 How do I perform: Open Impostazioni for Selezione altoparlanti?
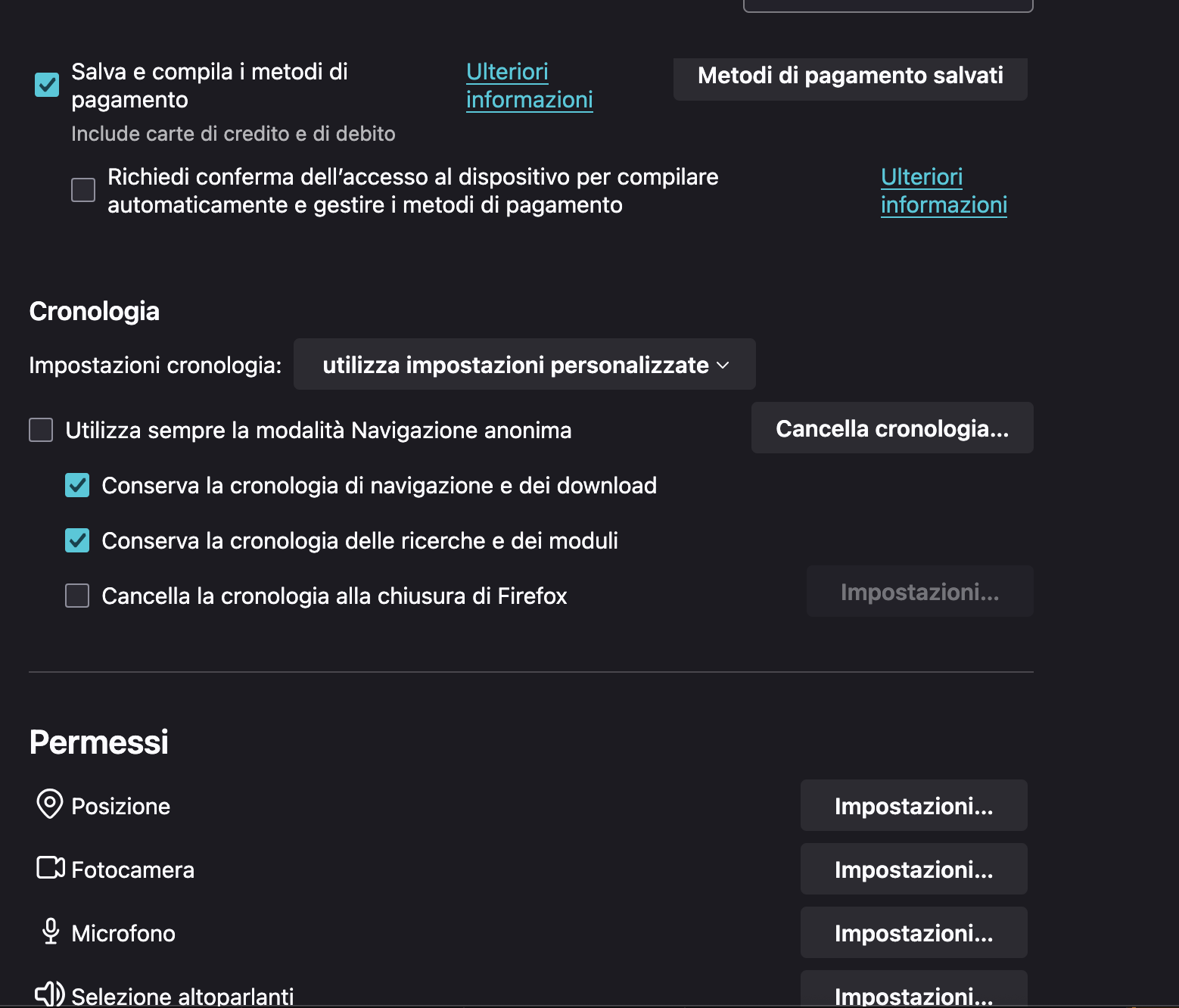(913, 993)
